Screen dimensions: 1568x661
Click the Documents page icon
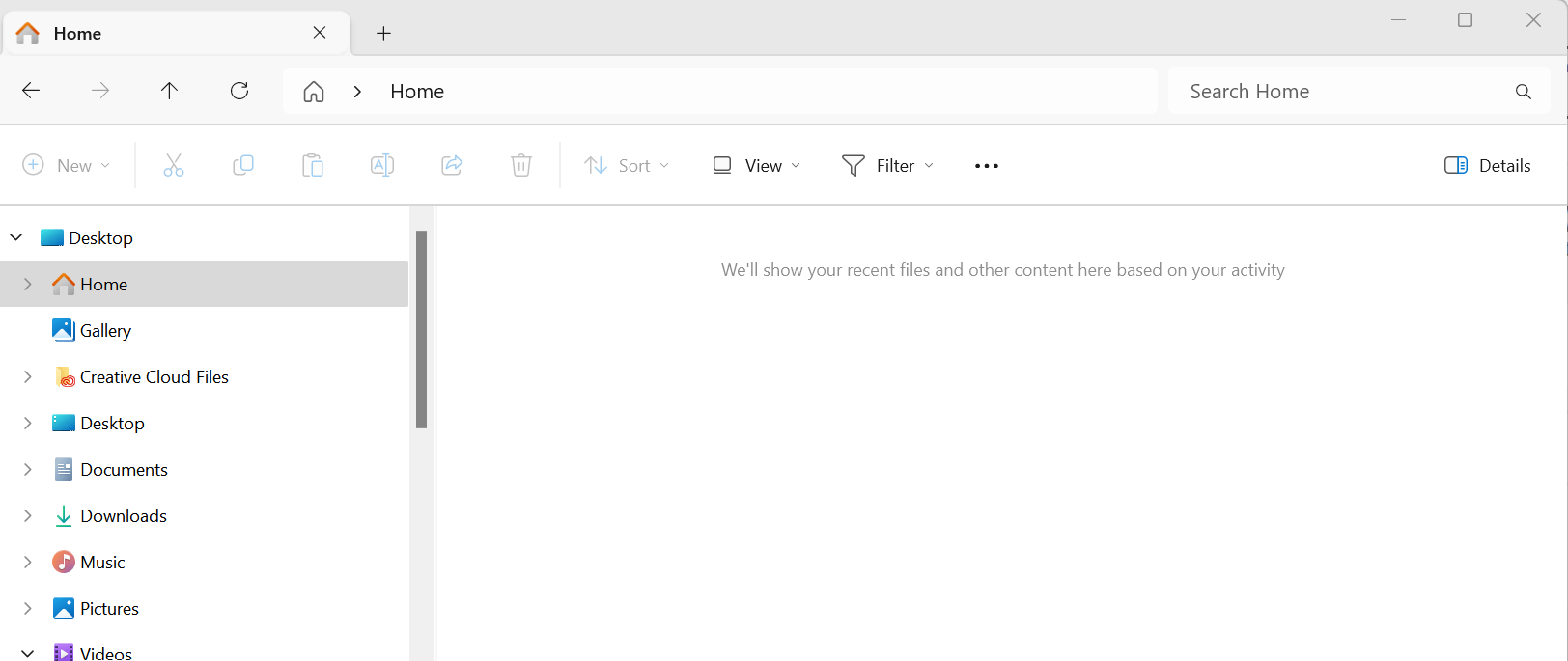coord(64,469)
